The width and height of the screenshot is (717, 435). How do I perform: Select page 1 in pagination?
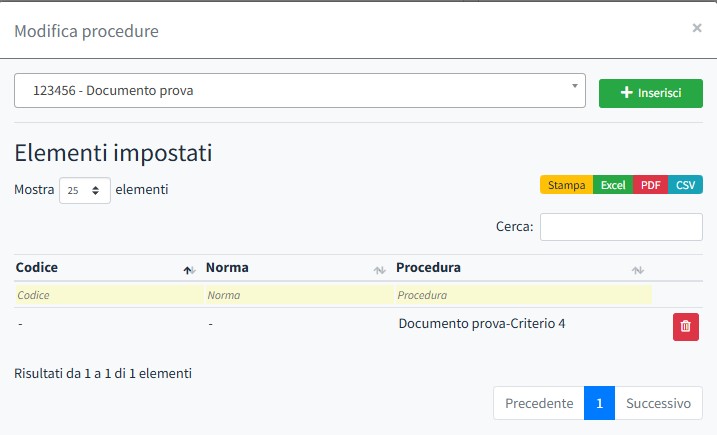coord(599,404)
